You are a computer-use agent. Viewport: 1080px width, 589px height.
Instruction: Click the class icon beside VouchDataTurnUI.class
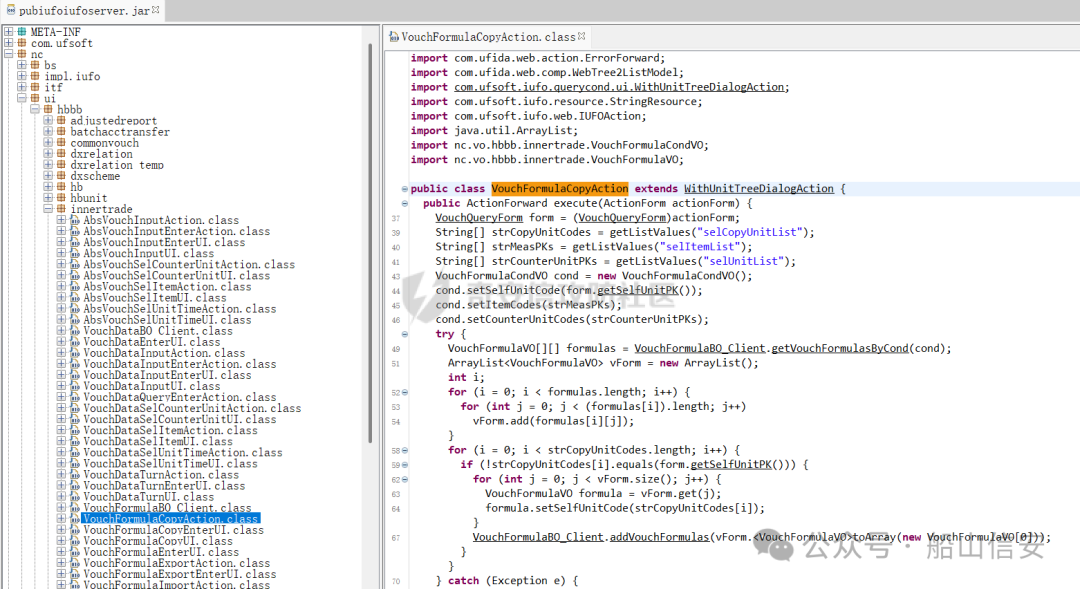point(75,497)
